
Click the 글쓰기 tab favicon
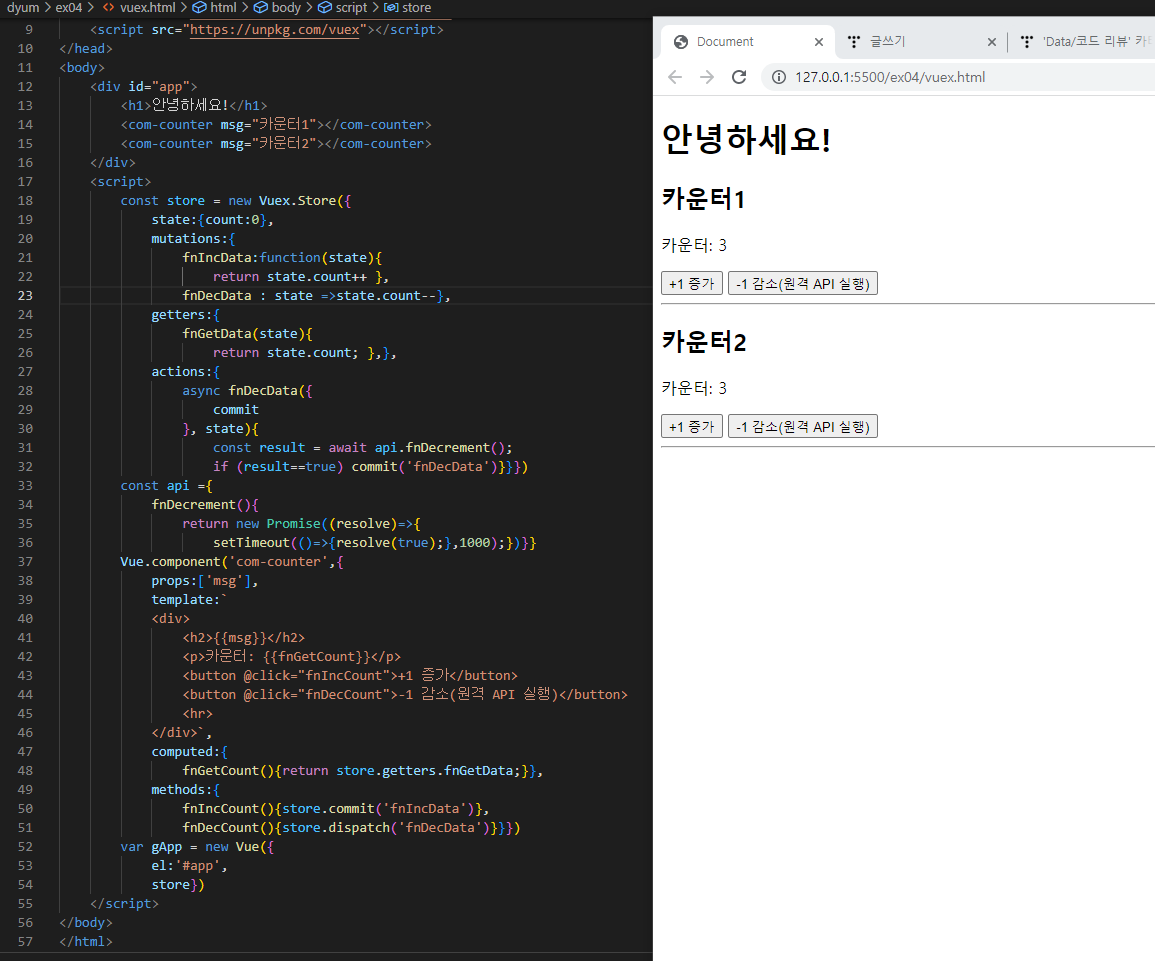(x=854, y=42)
